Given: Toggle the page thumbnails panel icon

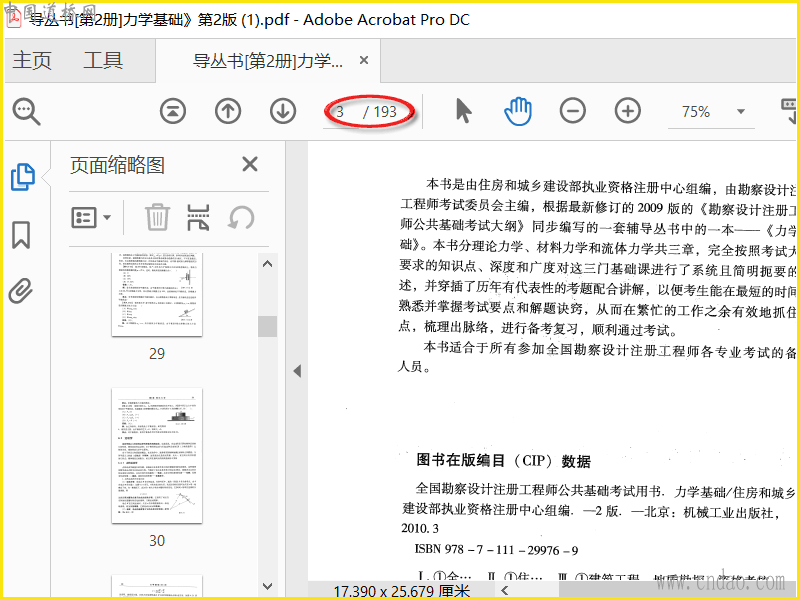Looking at the screenshot, I should point(23,177).
